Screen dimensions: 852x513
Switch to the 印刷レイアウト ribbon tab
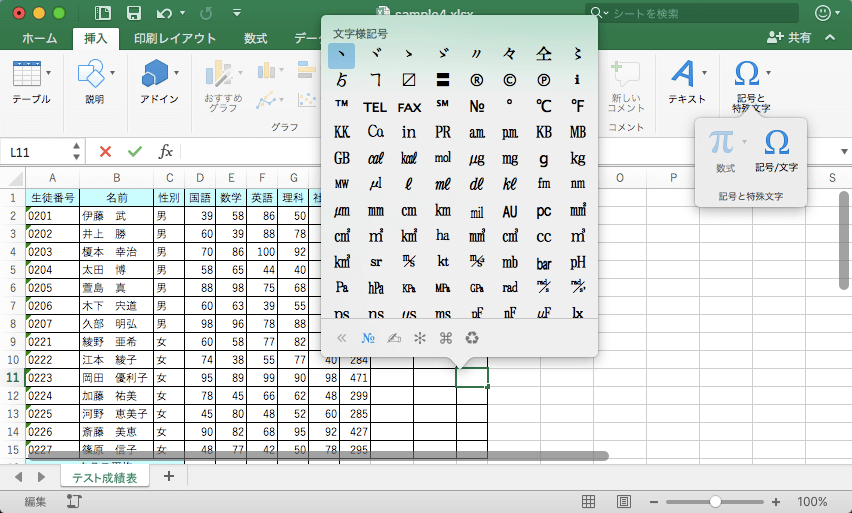click(x=175, y=38)
